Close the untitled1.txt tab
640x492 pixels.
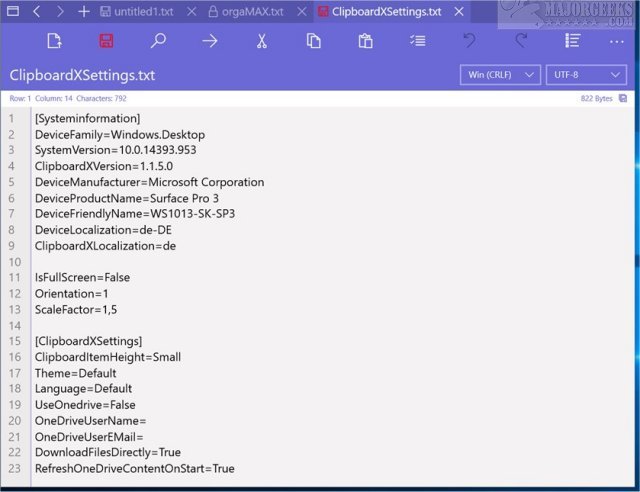point(191,11)
